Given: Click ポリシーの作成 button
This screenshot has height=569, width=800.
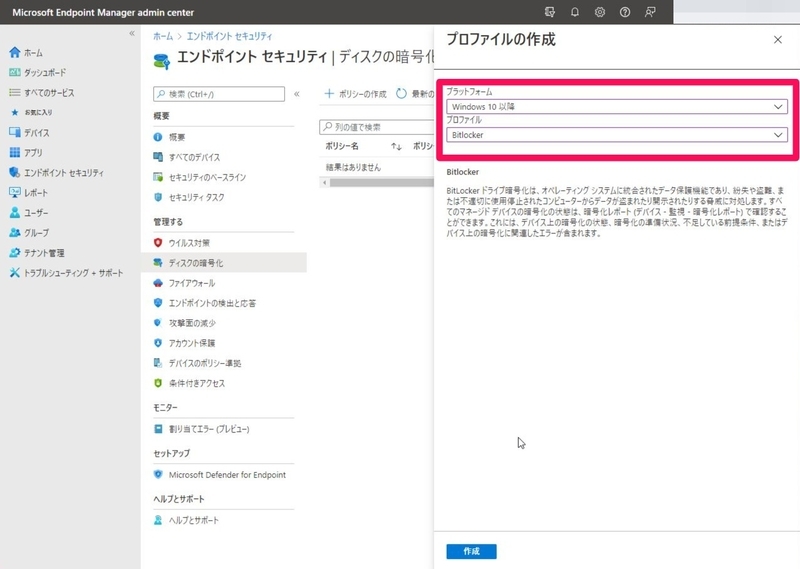Looking at the screenshot, I should coord(356,94).
